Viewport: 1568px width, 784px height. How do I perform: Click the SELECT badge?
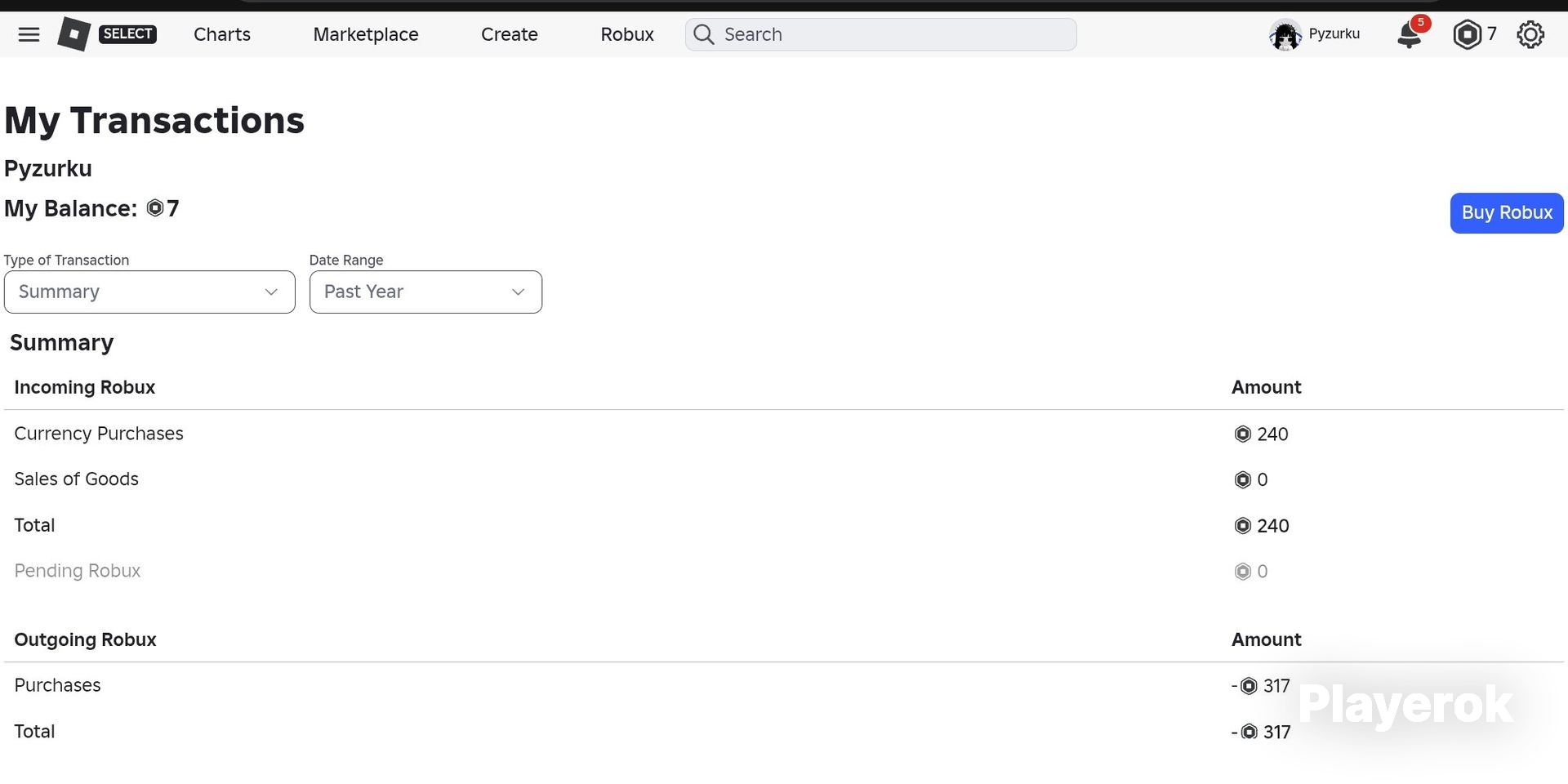coord(127,33)
